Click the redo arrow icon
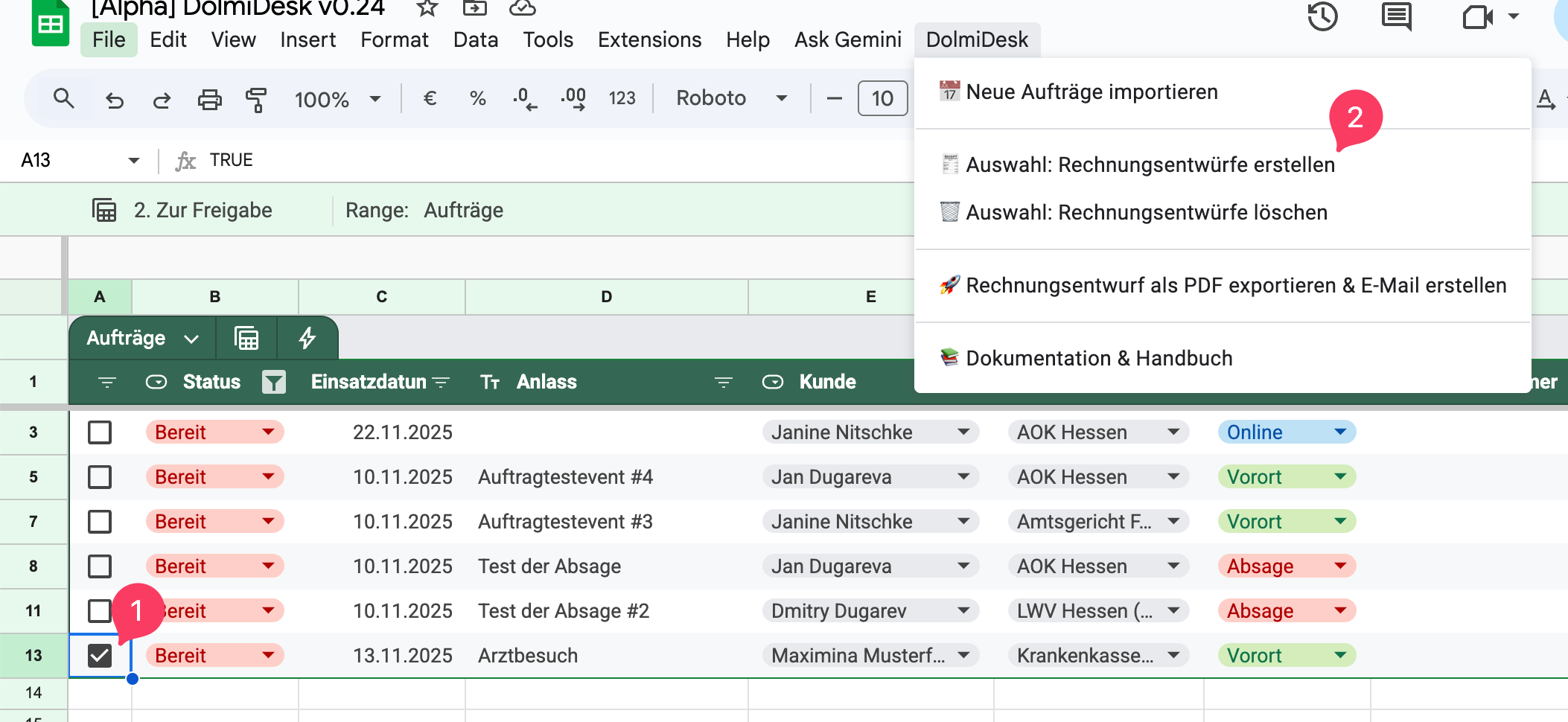 pyautogui.click(x=162, y=99)
